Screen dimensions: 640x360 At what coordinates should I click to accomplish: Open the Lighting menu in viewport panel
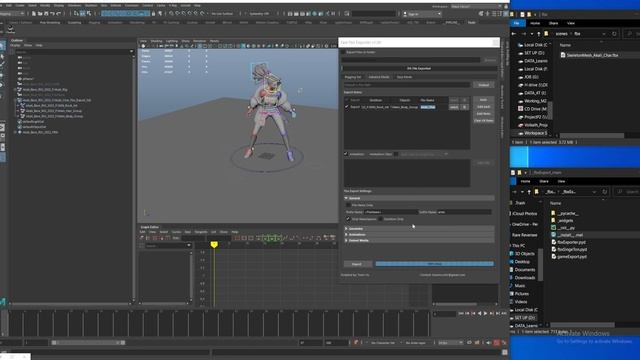(x=172, y=41)
